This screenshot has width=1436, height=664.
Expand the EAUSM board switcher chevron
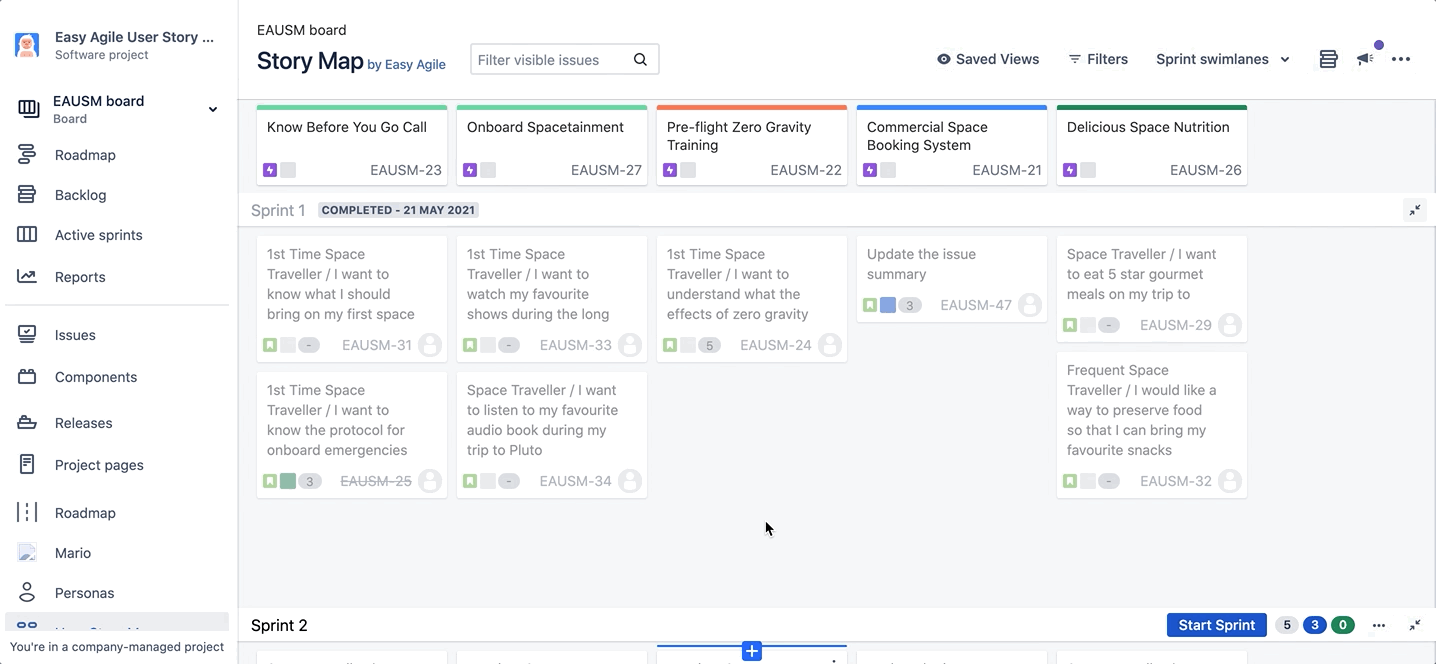click(213, 109)
